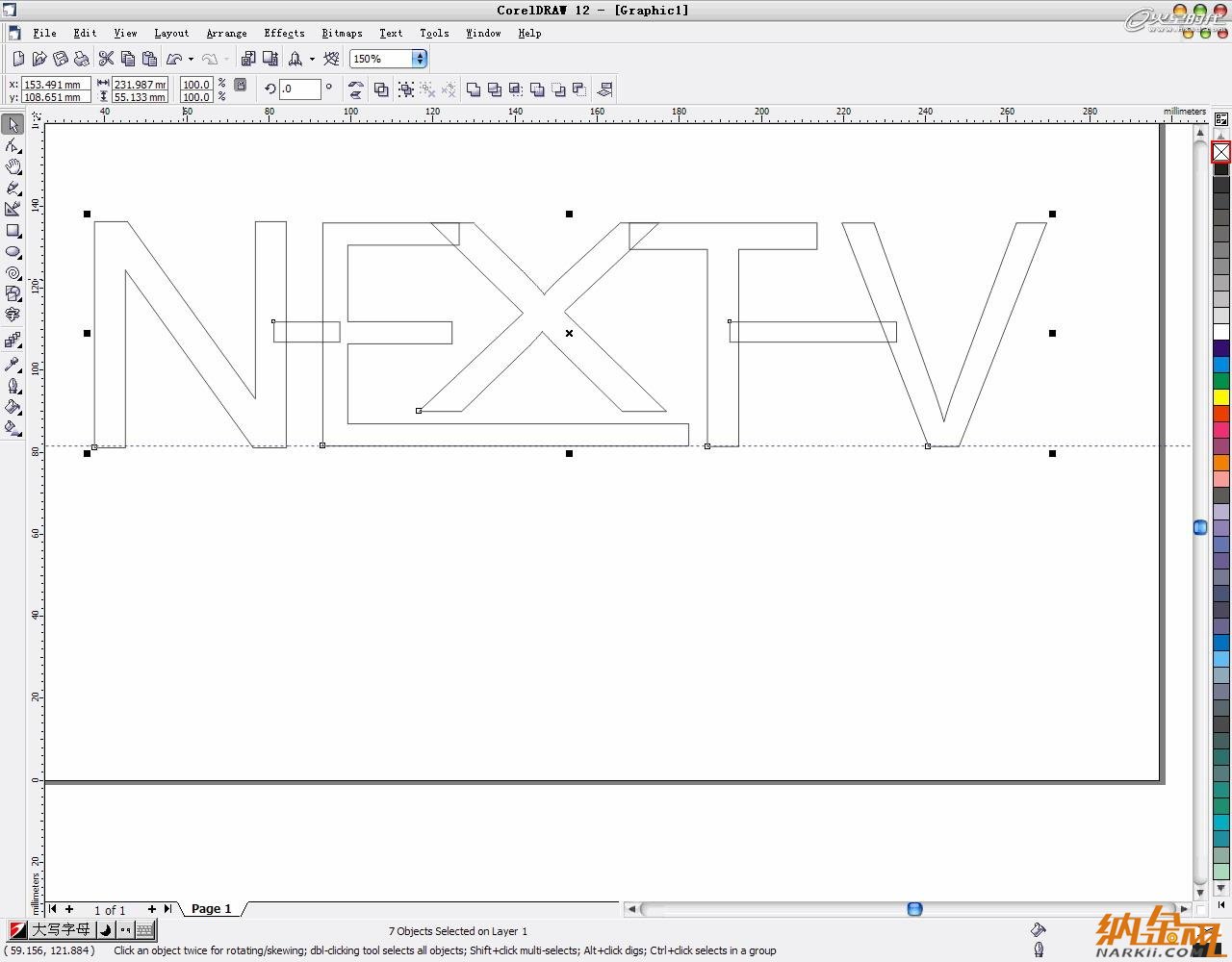Select the Rectangle tool
1232x962 pixels.
pos(13,231)
